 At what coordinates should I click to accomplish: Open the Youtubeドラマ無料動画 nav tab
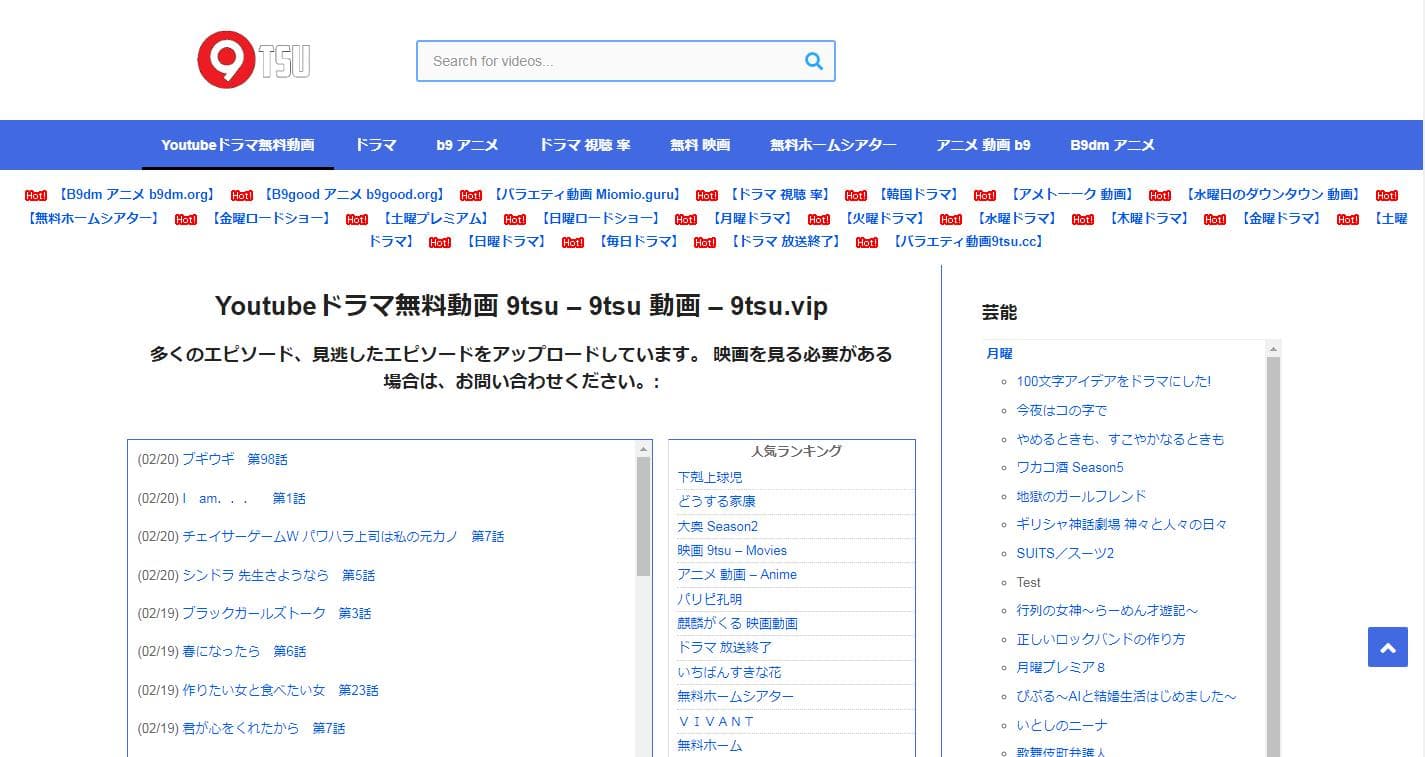238,145
